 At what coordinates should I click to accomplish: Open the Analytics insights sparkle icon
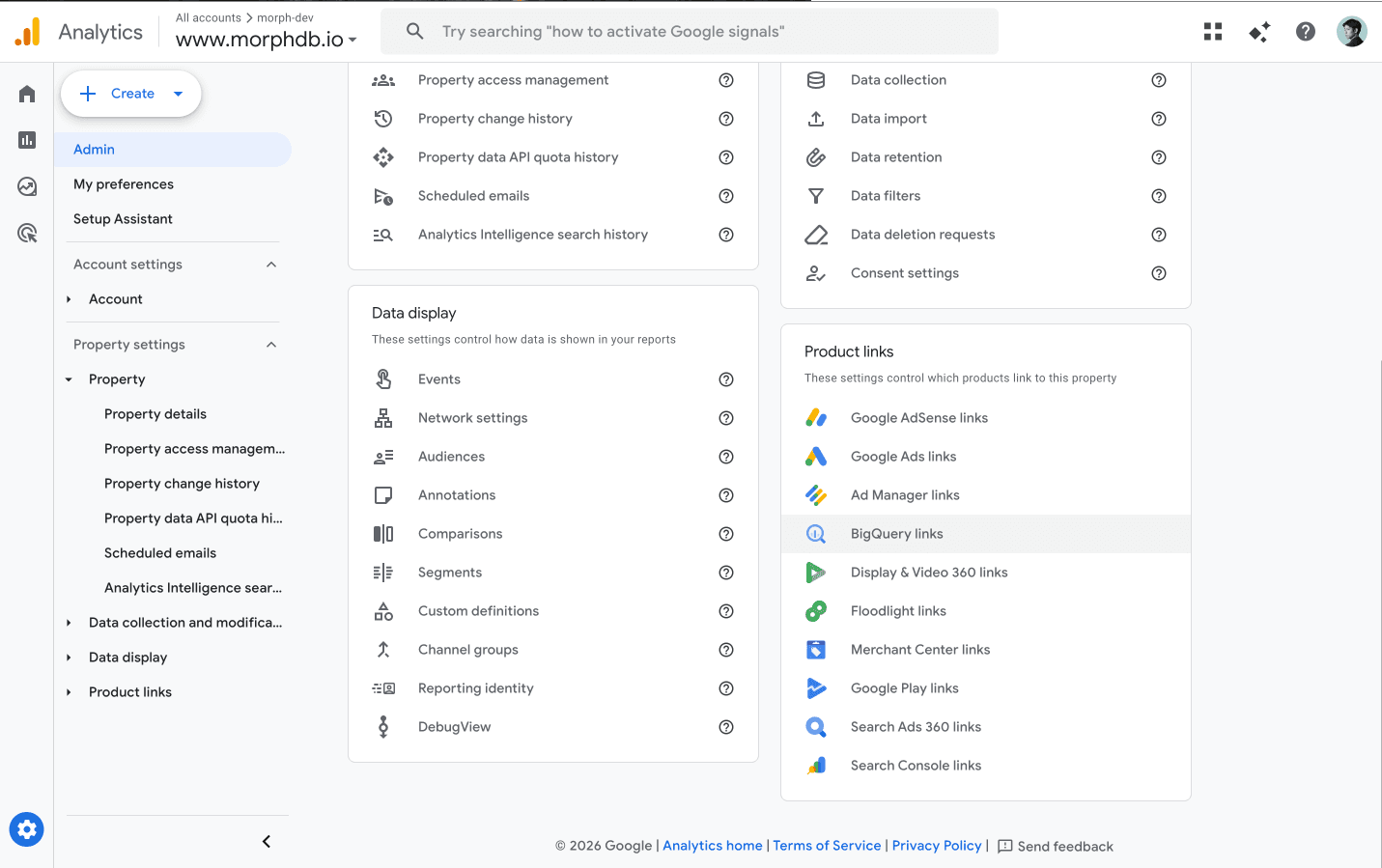[1259, 32]
